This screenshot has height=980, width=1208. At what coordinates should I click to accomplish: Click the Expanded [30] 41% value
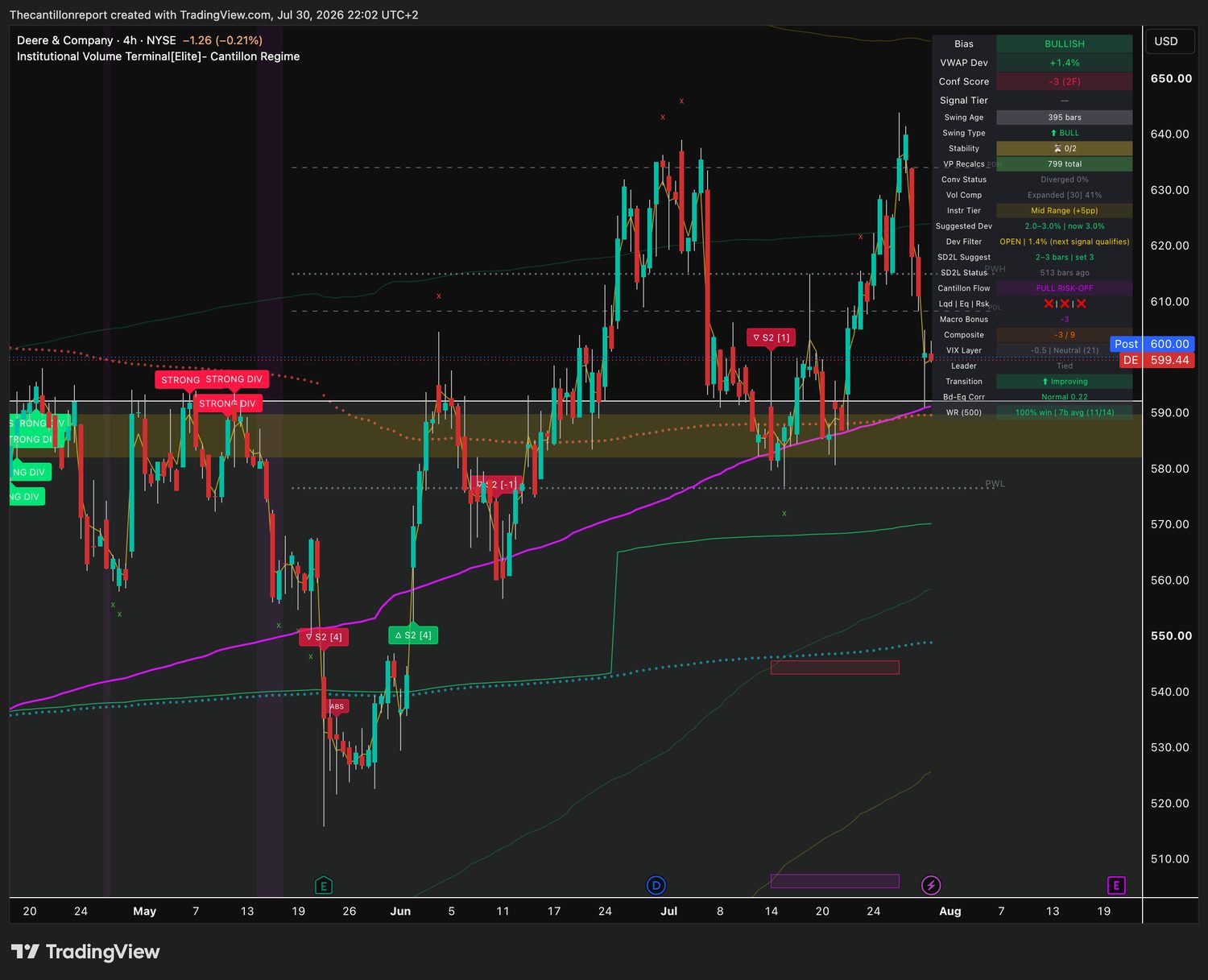point(1065,195)
